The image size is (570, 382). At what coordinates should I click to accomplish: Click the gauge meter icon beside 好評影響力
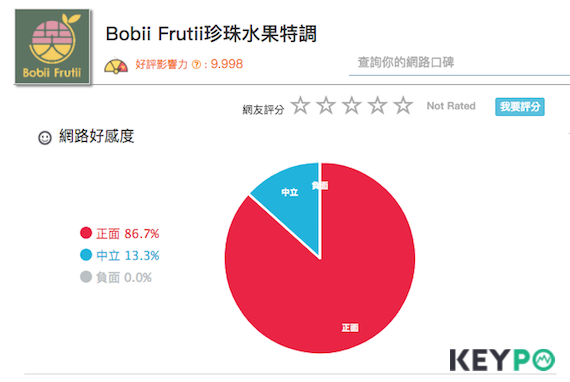click(x=116, y=66)
